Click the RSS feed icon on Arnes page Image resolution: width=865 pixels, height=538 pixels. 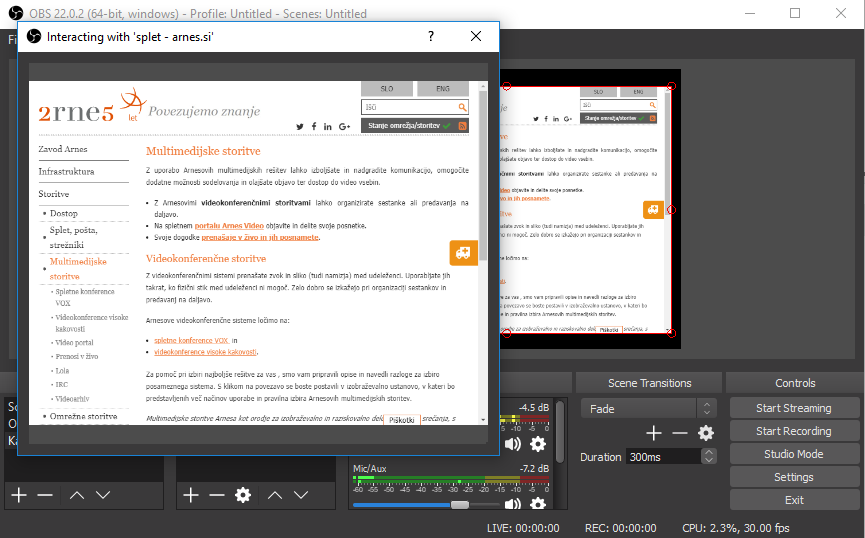pyautogui.click(x=462, y=126)
